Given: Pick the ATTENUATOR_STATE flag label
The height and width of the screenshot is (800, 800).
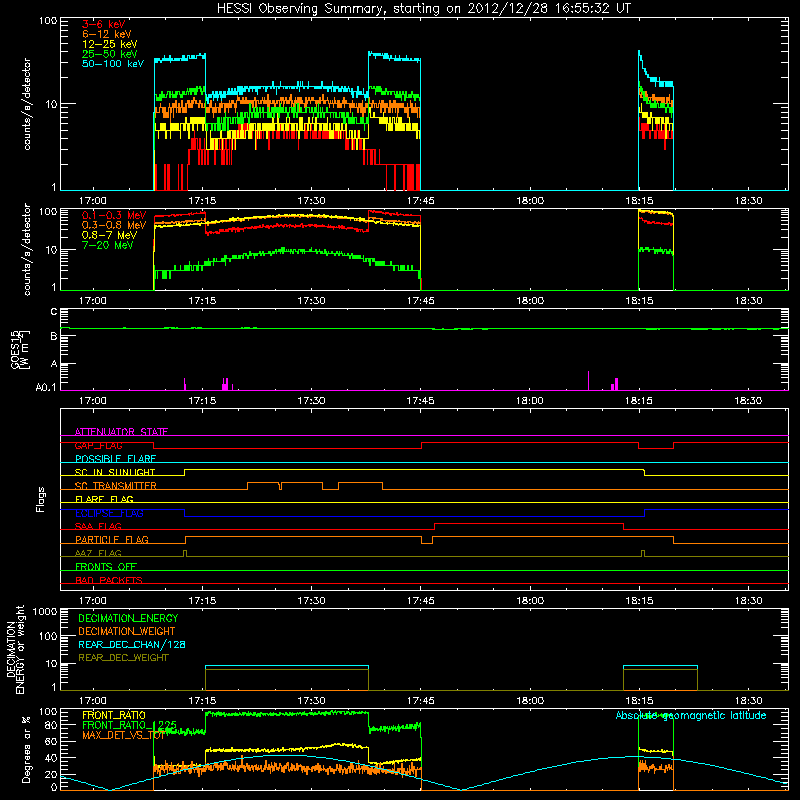Looking at the screenshot, I should [x=121, y=432].
